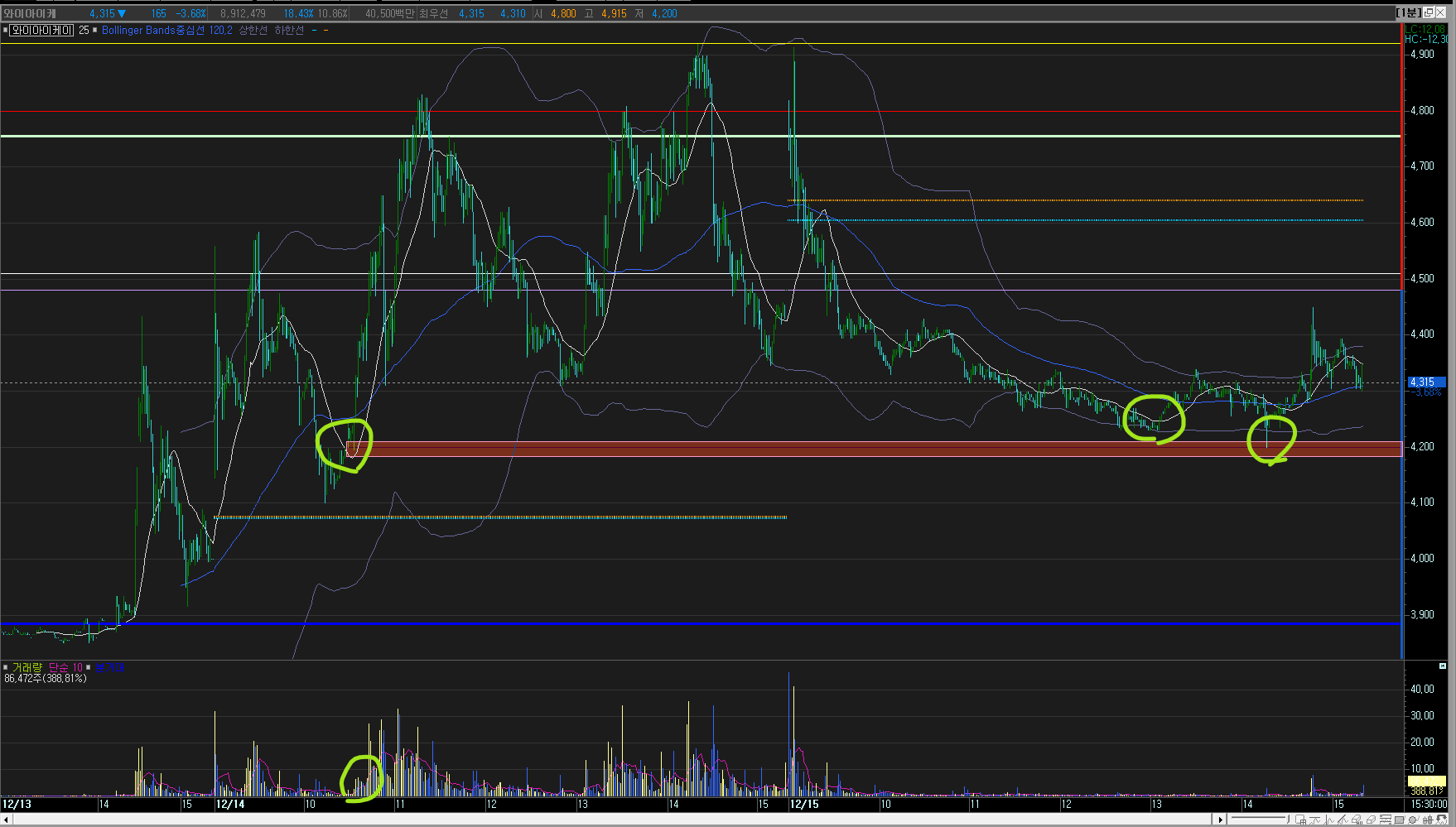Click the -3.68% change rate in header
The image size is (1456, 827).
tap(191, 13)
